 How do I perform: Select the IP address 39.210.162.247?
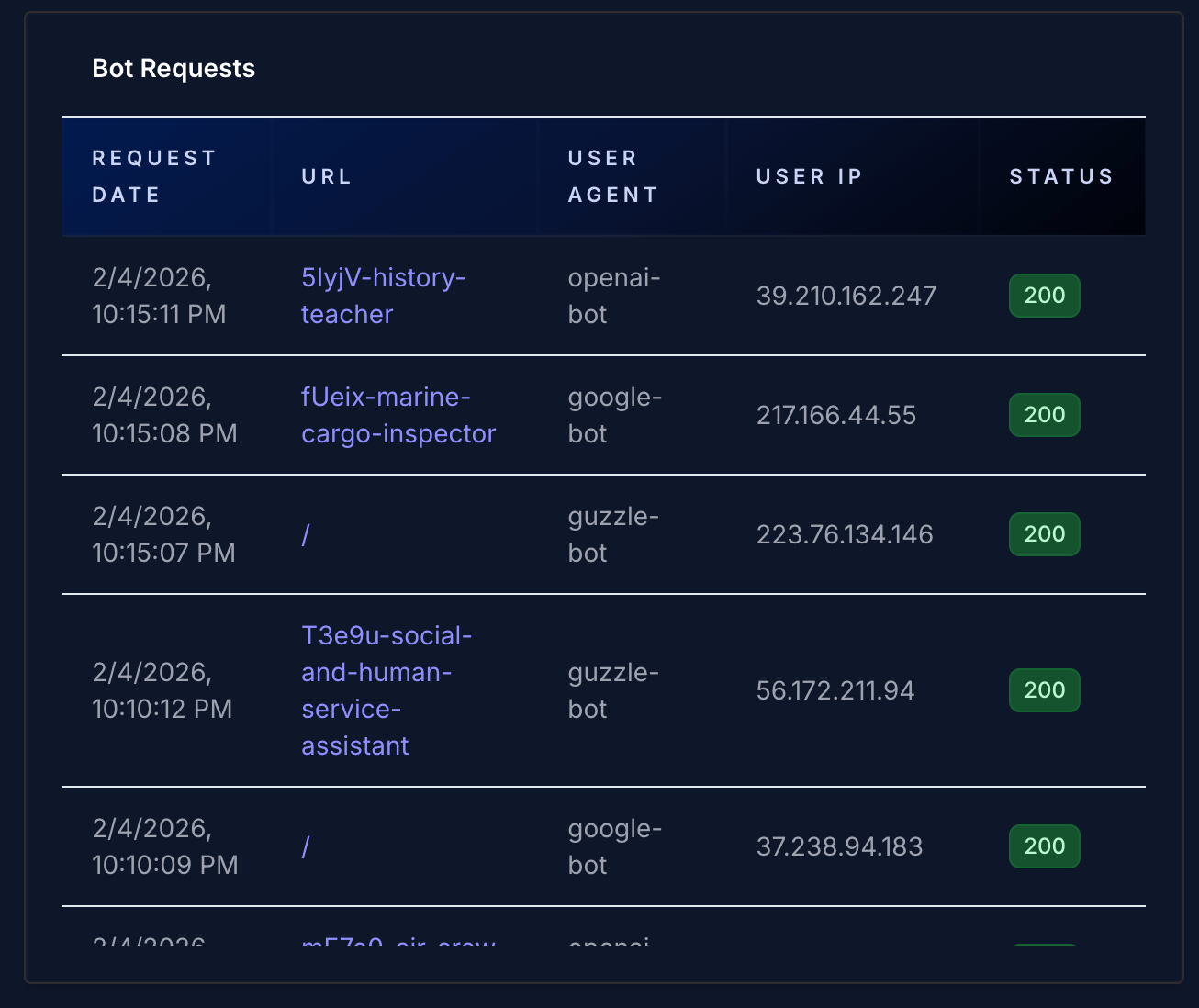[x=846, y=296]
